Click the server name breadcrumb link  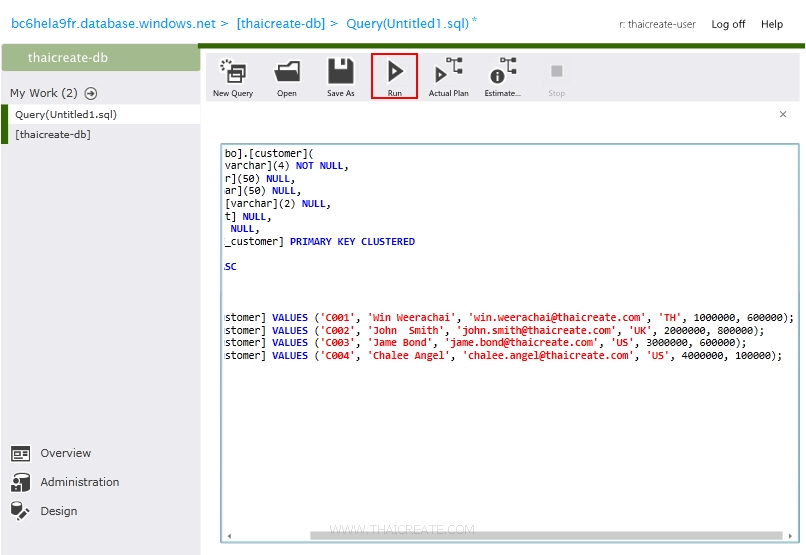(112, 23)
